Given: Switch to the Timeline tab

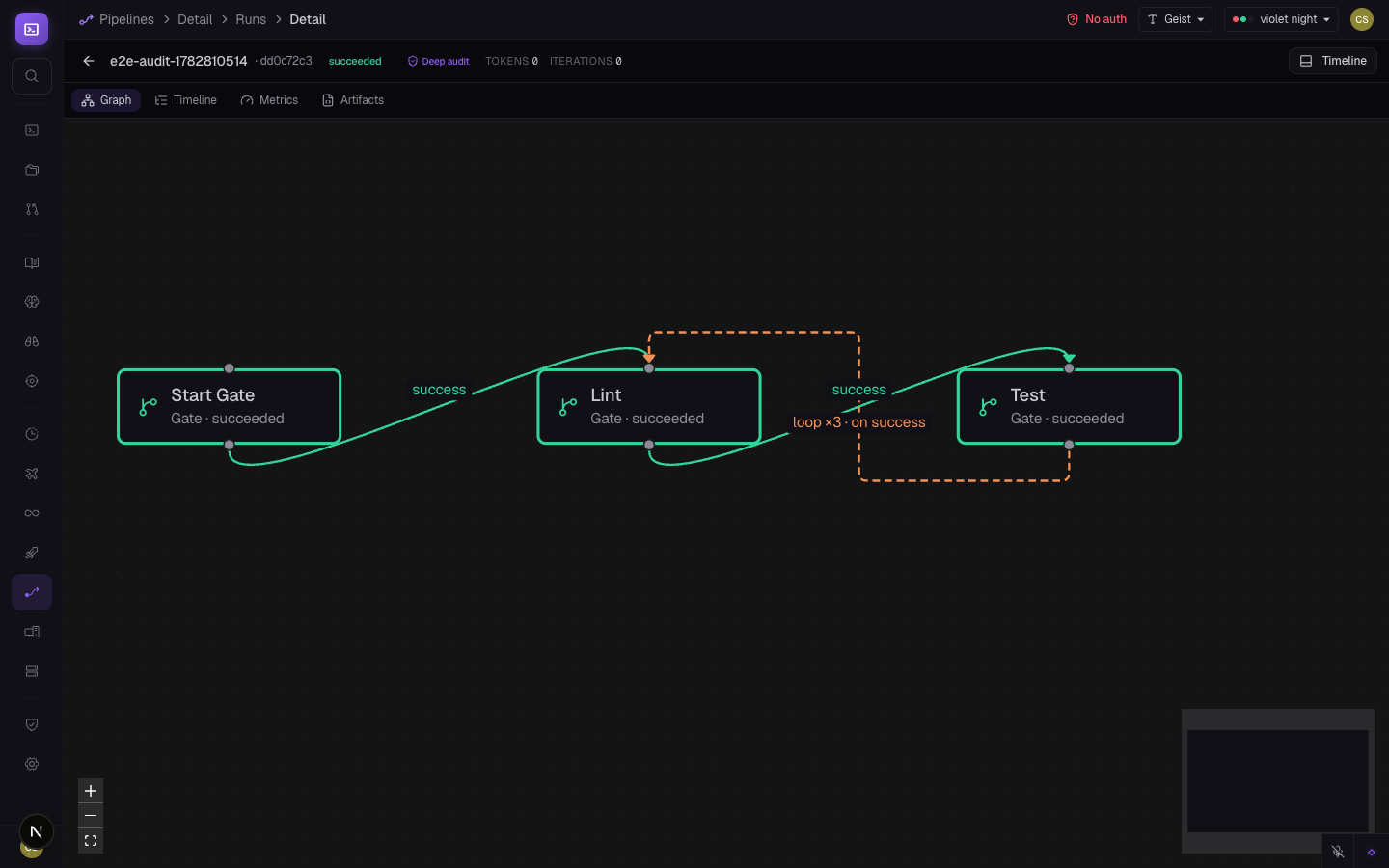Looking at the screenshot, I should click(x=186, y=100).
